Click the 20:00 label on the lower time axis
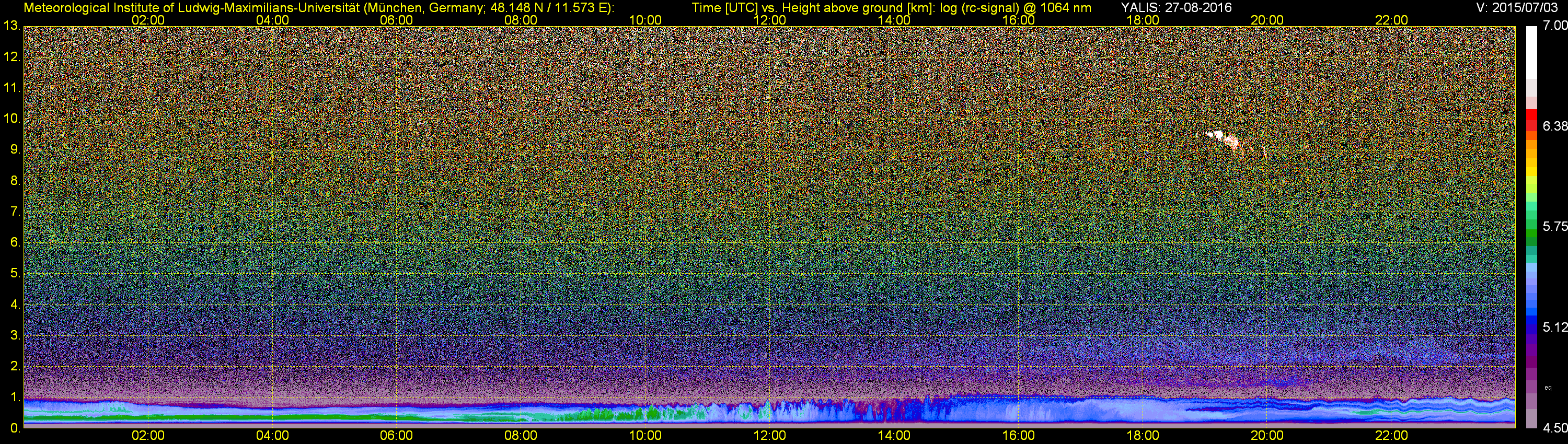The height and width of the screenshot is (444, 1568). coord(1267,436)
